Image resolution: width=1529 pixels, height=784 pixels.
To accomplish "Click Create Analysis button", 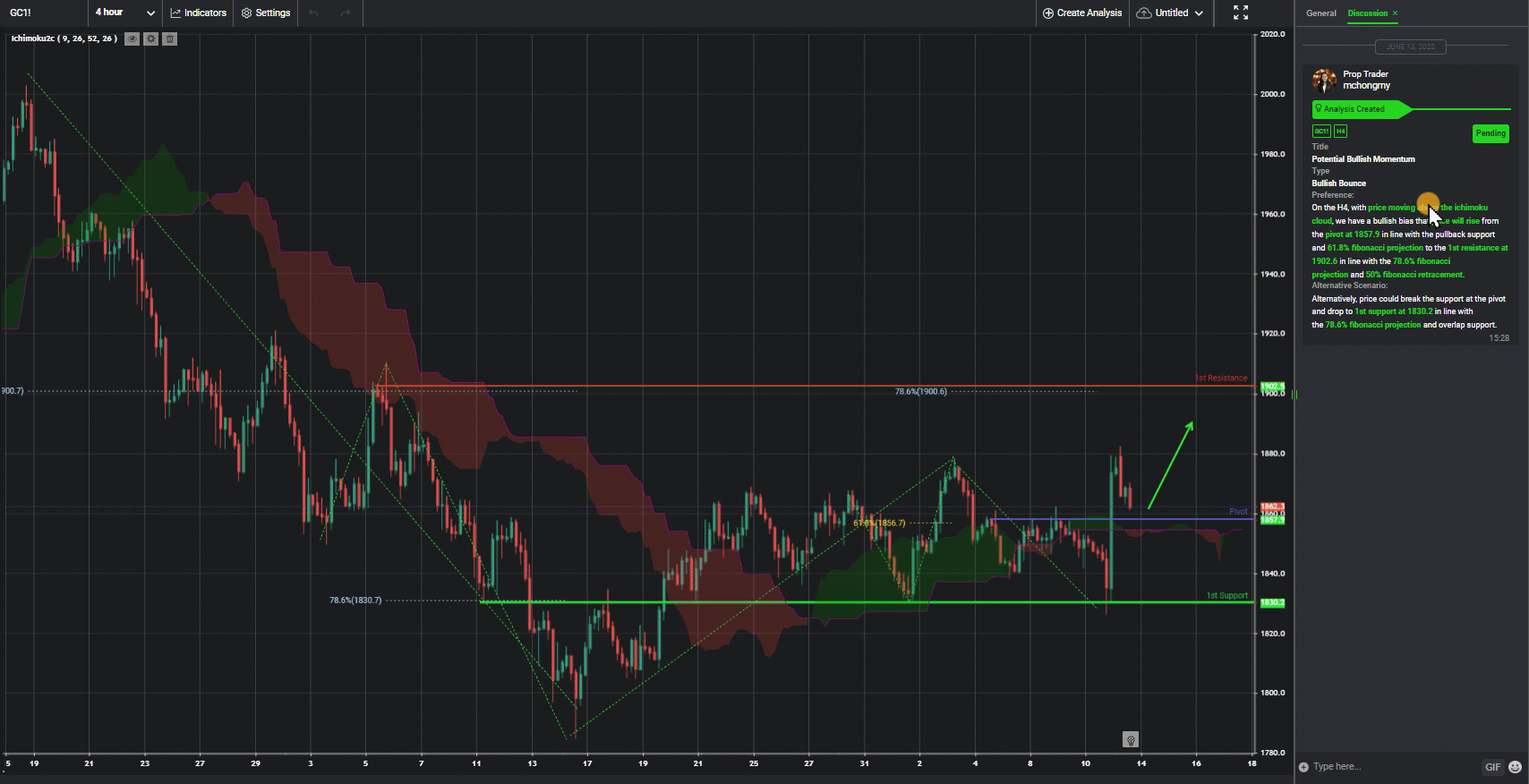I will pos(1082,13).
